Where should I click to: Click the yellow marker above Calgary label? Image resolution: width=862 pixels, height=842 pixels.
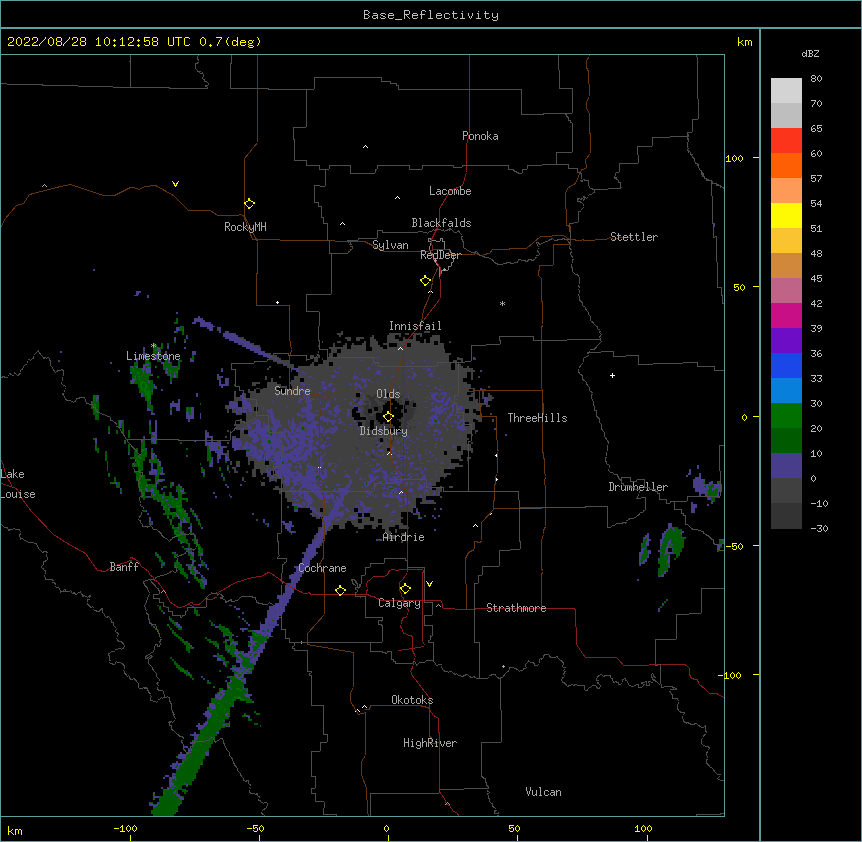point(405,589)
